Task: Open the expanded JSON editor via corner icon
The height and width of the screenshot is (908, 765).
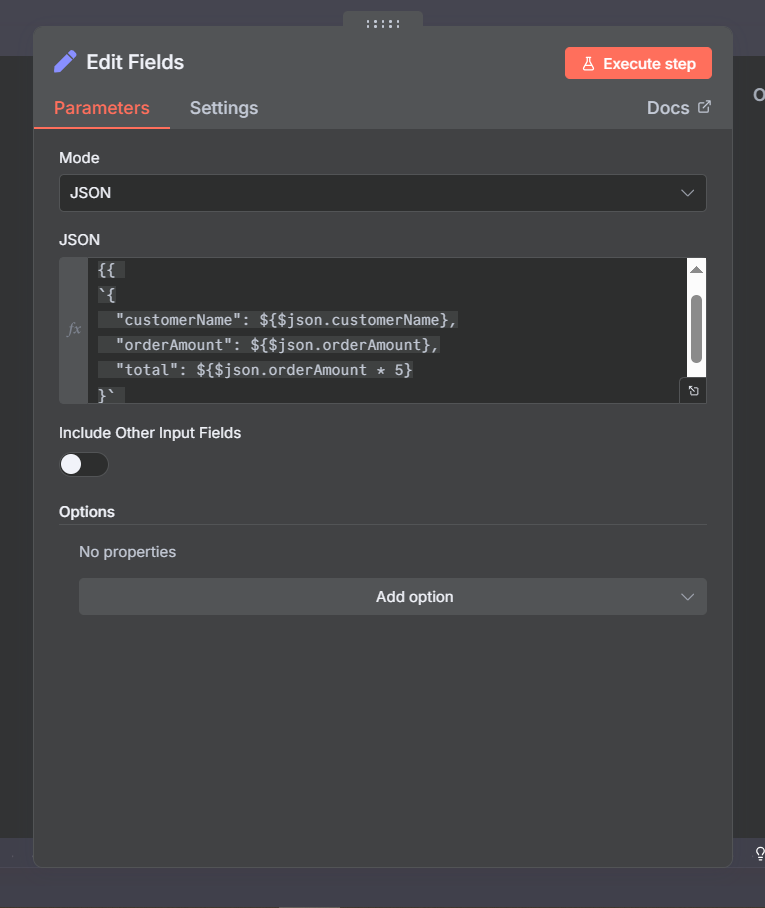Action: coord(693,391)
